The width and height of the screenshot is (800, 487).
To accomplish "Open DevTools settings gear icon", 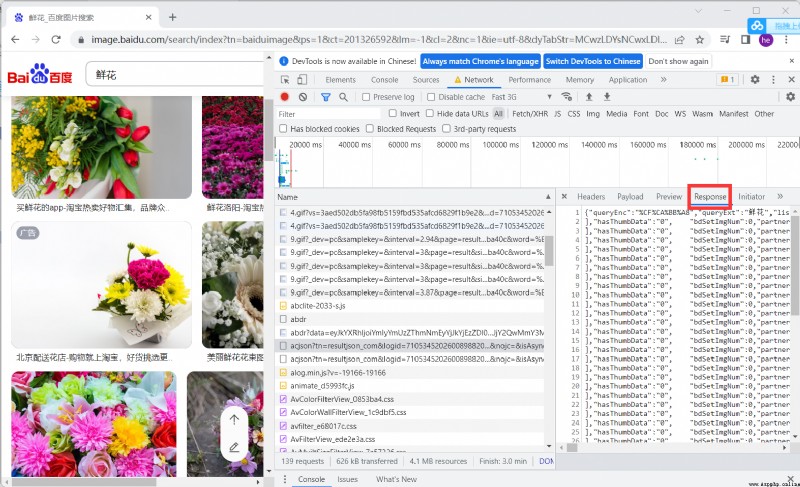I will 755,80.
